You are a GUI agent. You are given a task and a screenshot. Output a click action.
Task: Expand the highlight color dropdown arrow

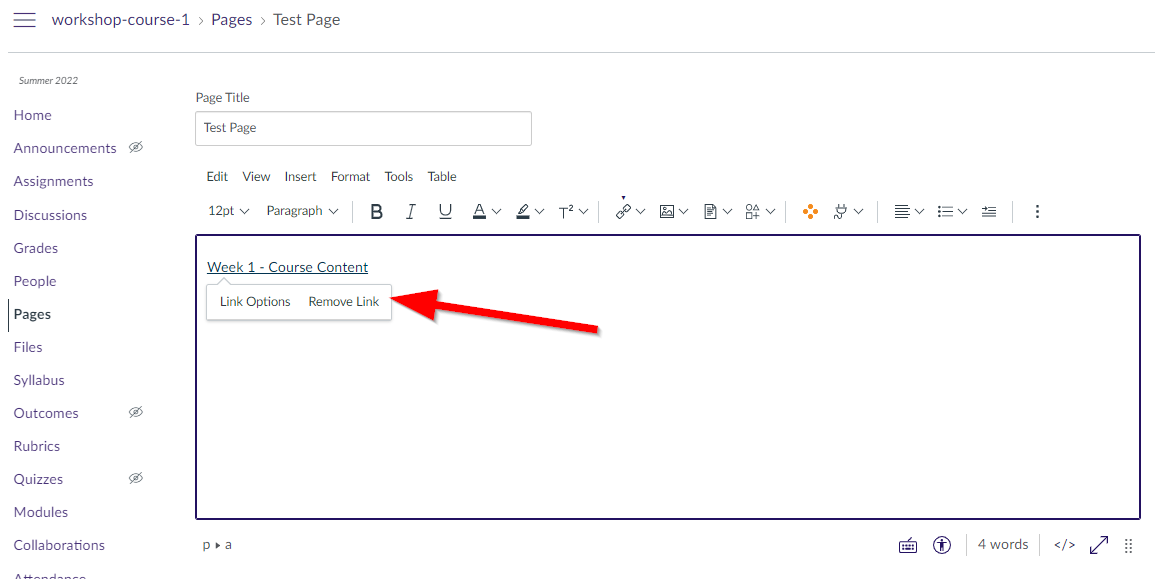(540, 212)
